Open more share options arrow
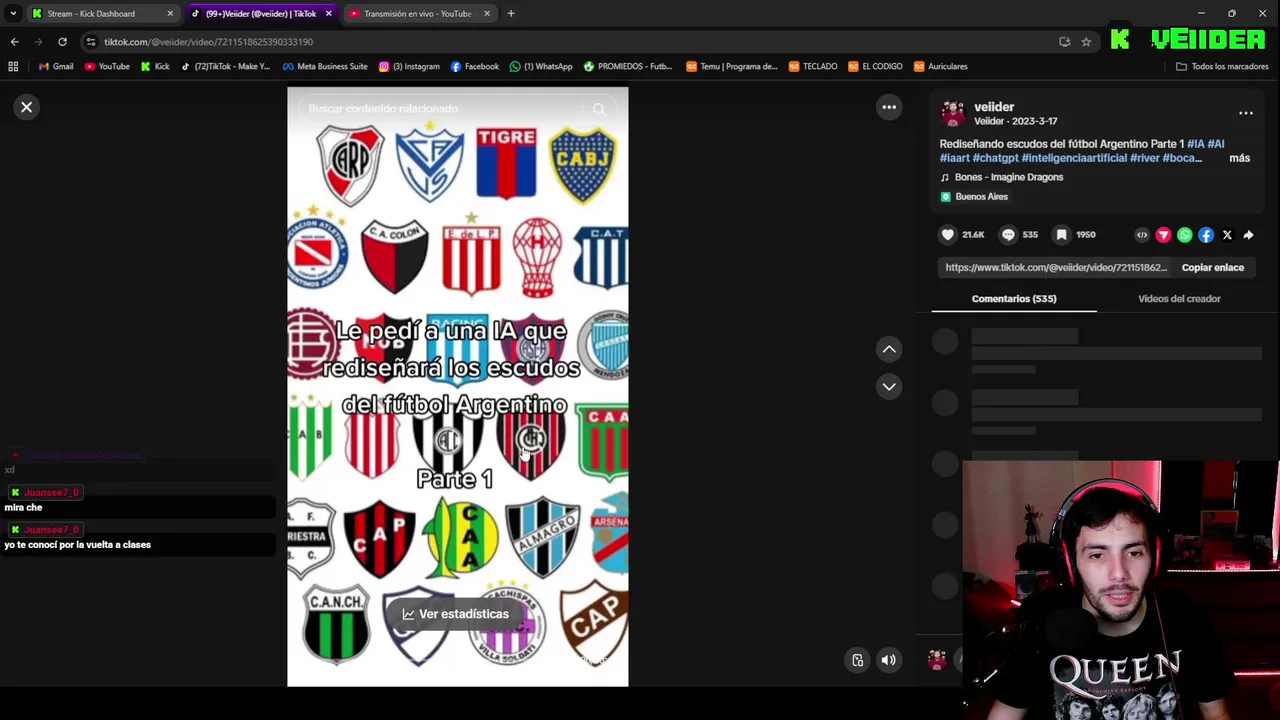This screenshot has width=1280, height=720. [x=1248, y=235]
